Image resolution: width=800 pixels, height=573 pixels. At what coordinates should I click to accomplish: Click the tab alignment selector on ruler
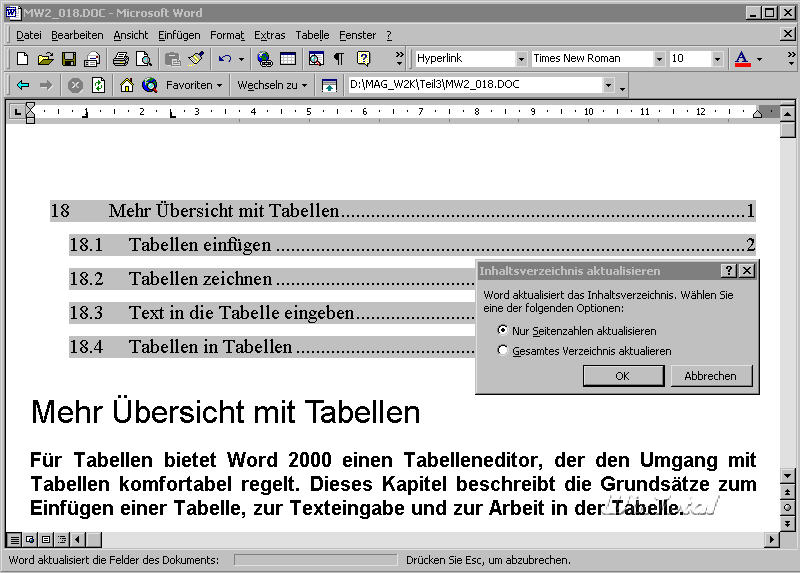[17, 112]
